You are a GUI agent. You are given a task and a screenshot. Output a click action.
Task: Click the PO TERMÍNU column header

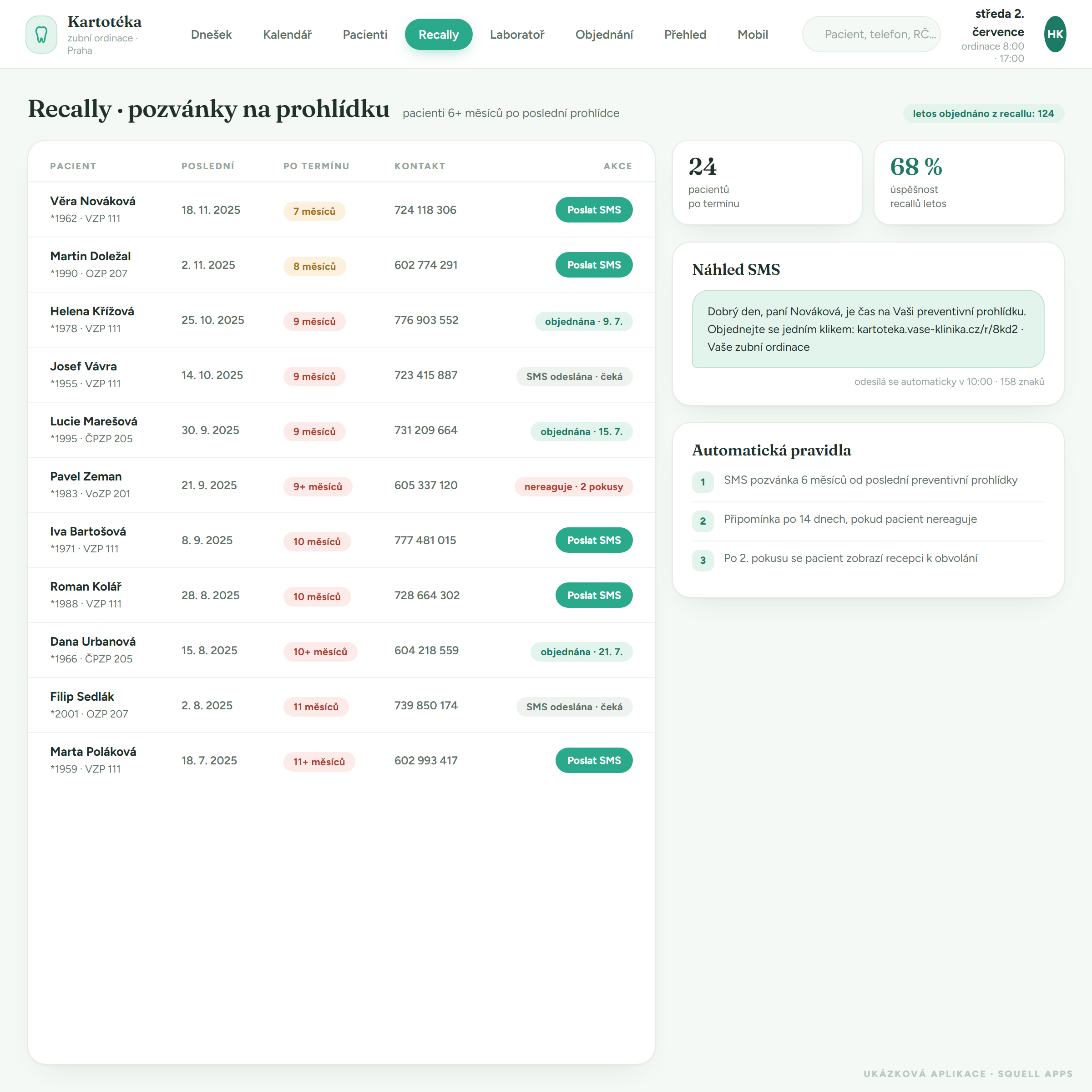316,166
